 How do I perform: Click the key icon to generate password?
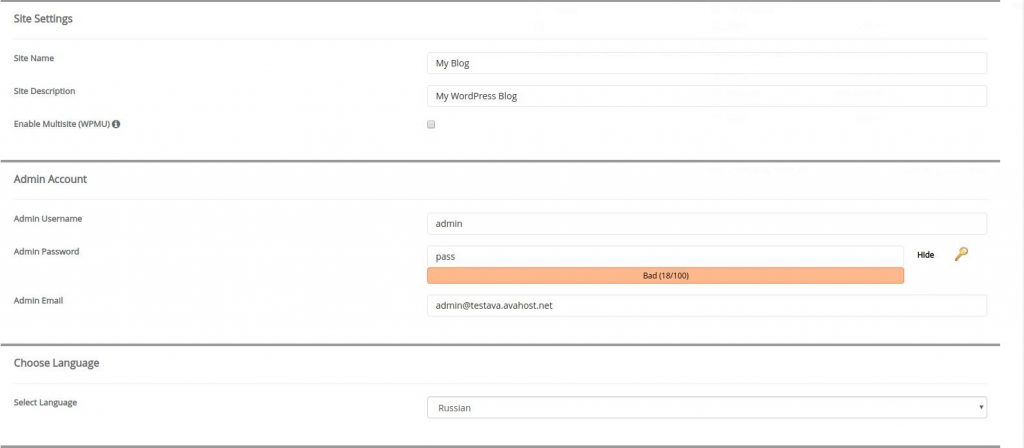click(x=961, y=255)
